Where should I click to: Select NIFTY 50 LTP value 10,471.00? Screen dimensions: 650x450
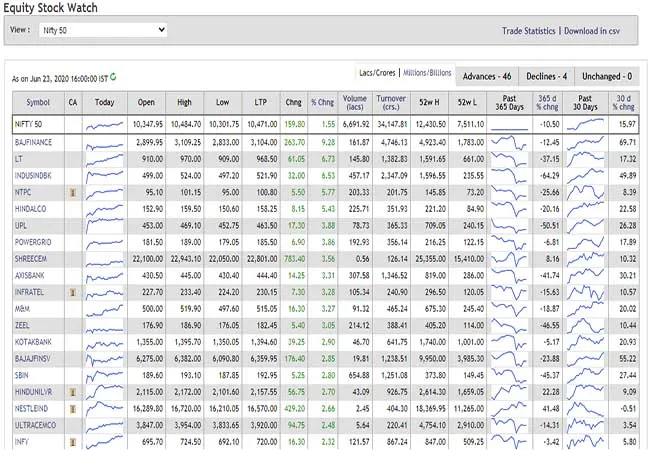pyautogui.click(x=262, y=124)
